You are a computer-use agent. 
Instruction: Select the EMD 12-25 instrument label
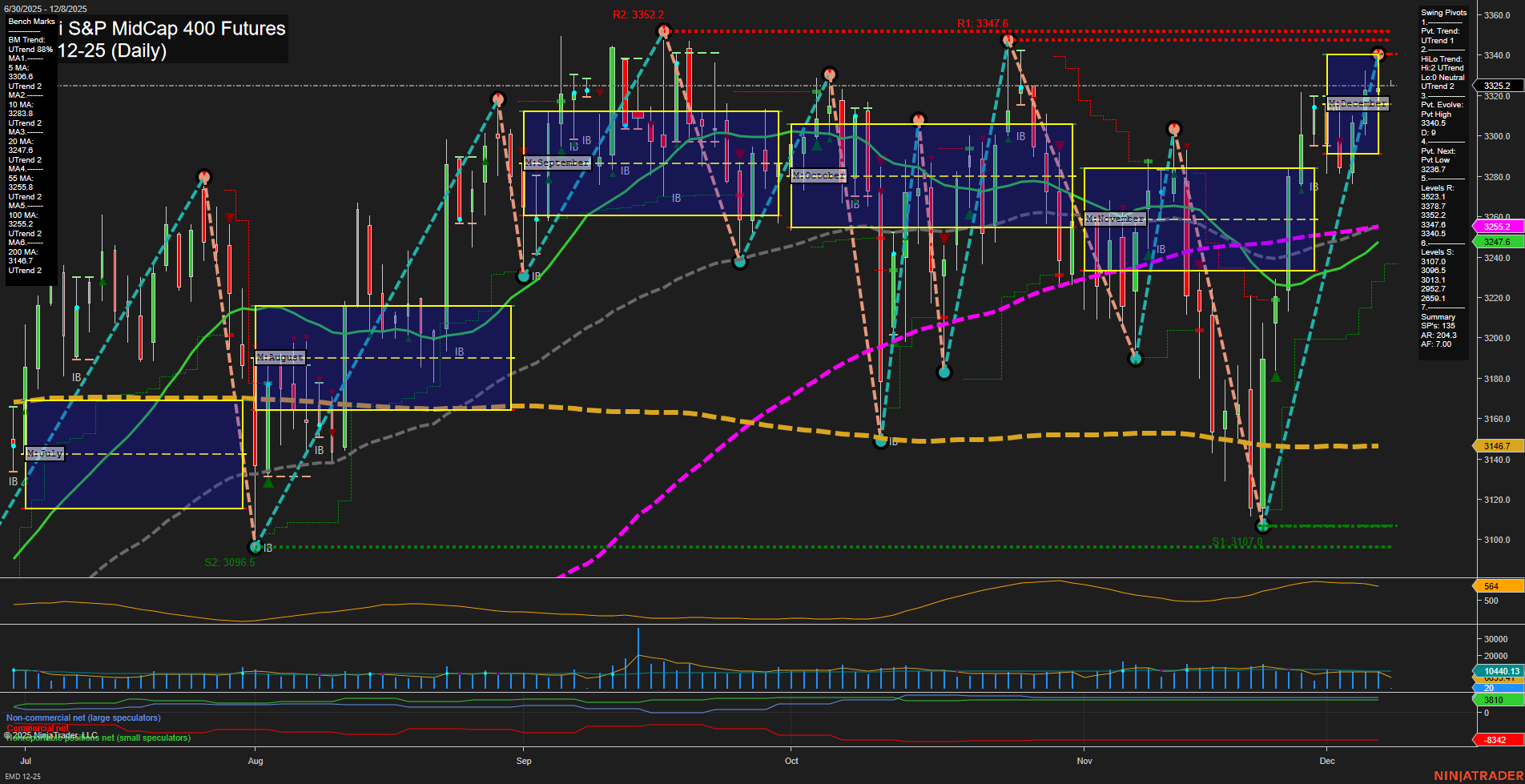point(24,775)
